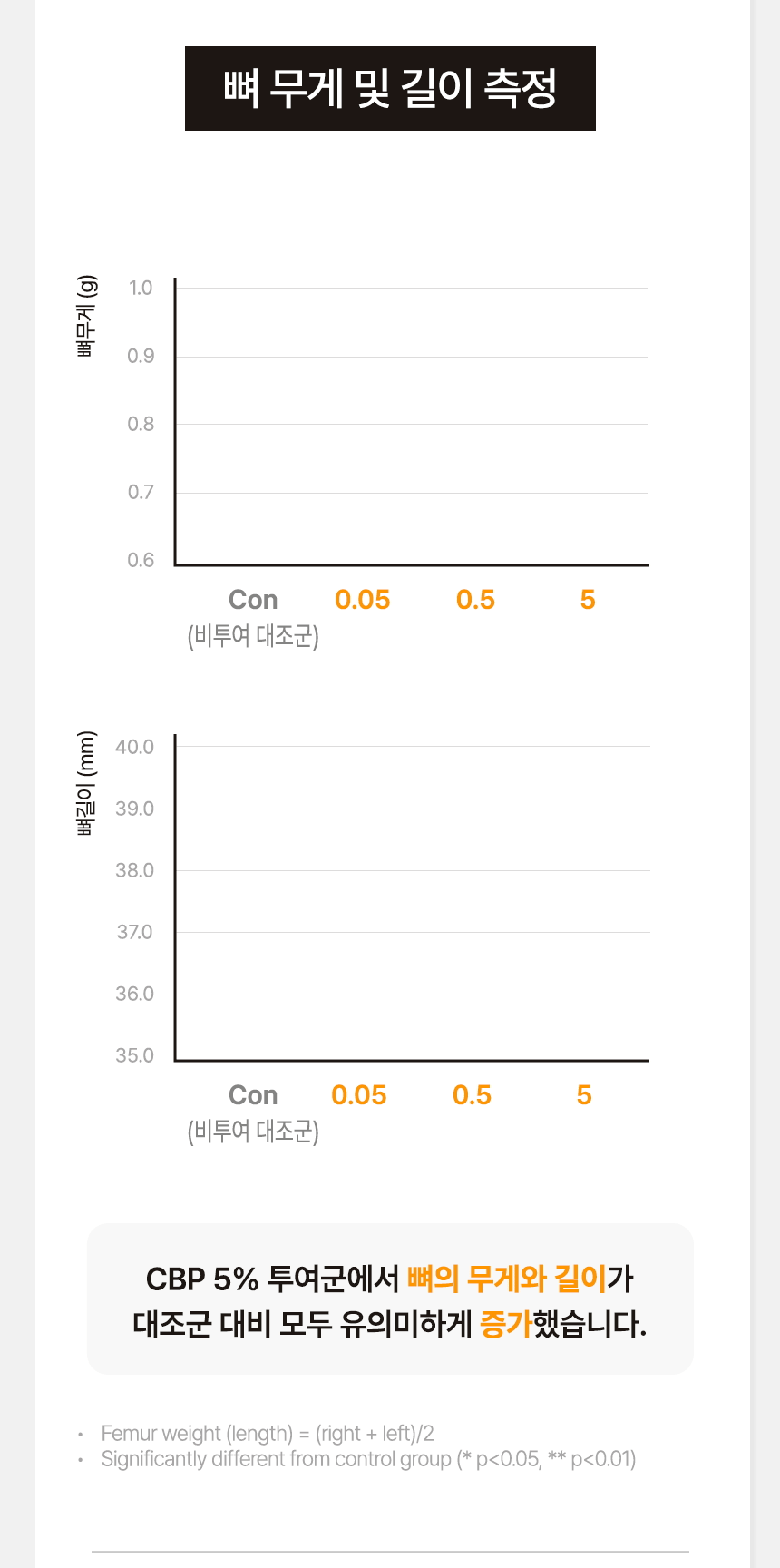Click the 38.0 tick on length chart
Screen dimensions: 780x1568
click(134, 870)
